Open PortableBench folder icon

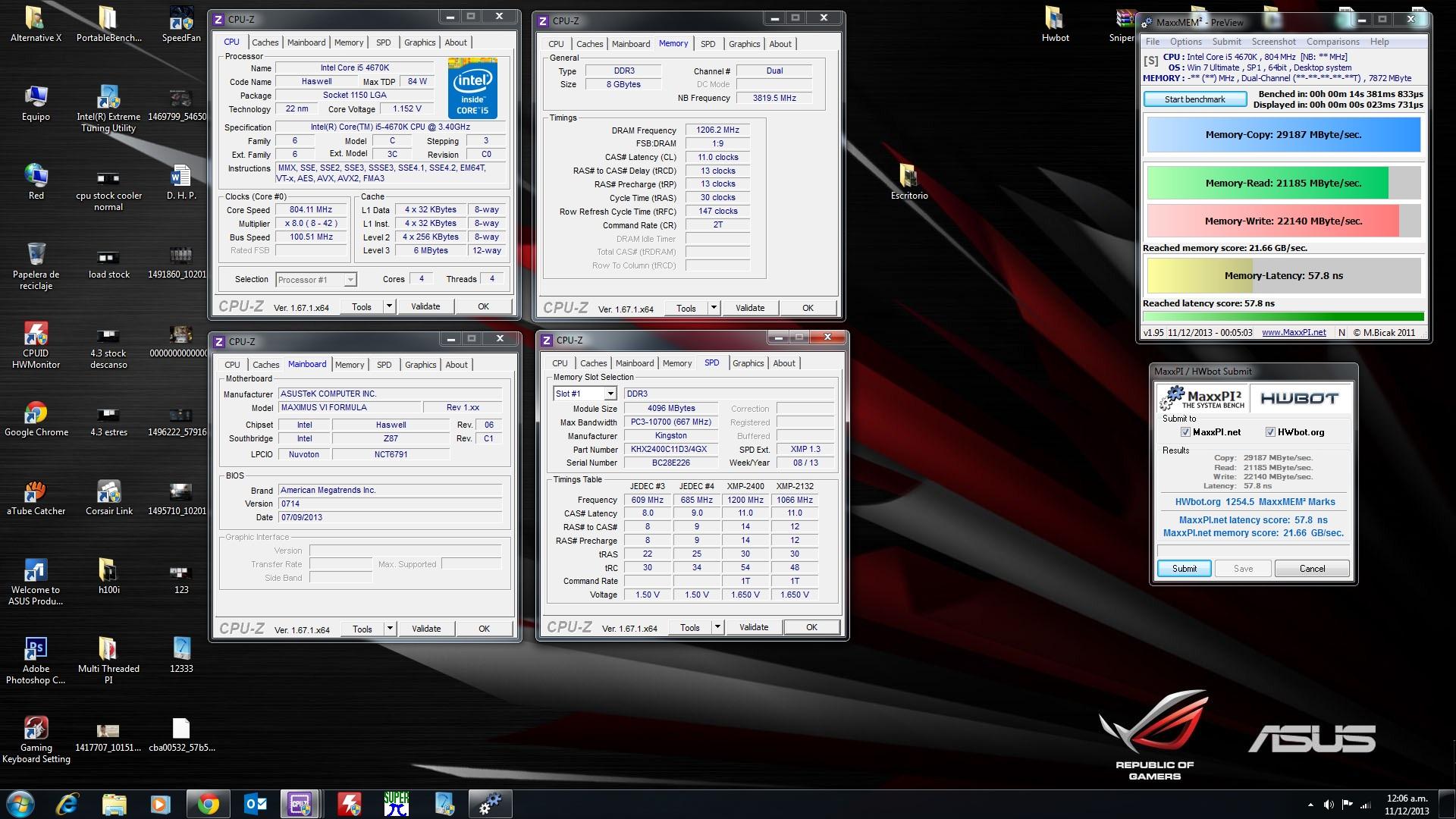click(x=108, y=23)
